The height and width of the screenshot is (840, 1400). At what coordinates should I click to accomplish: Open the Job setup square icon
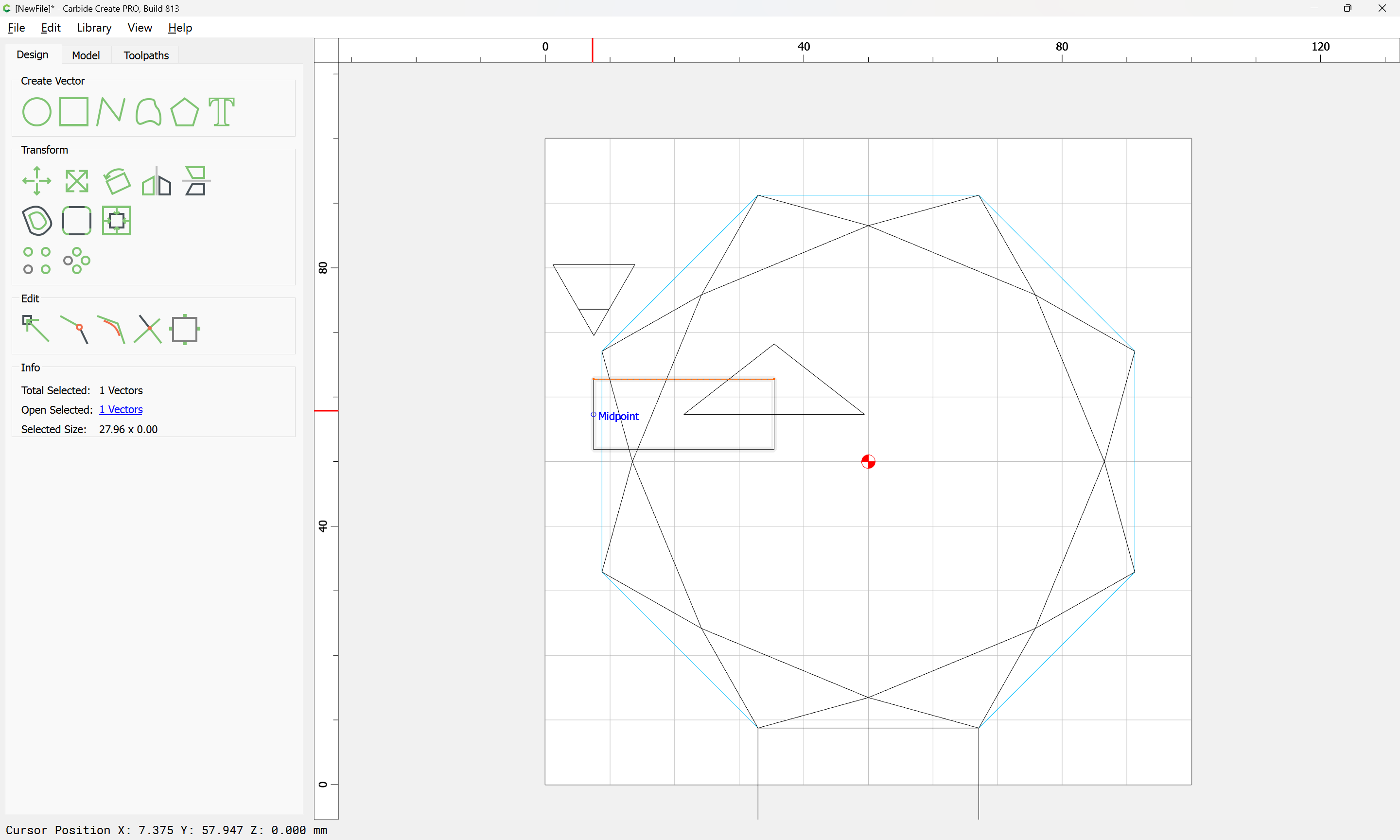[184, 329]
